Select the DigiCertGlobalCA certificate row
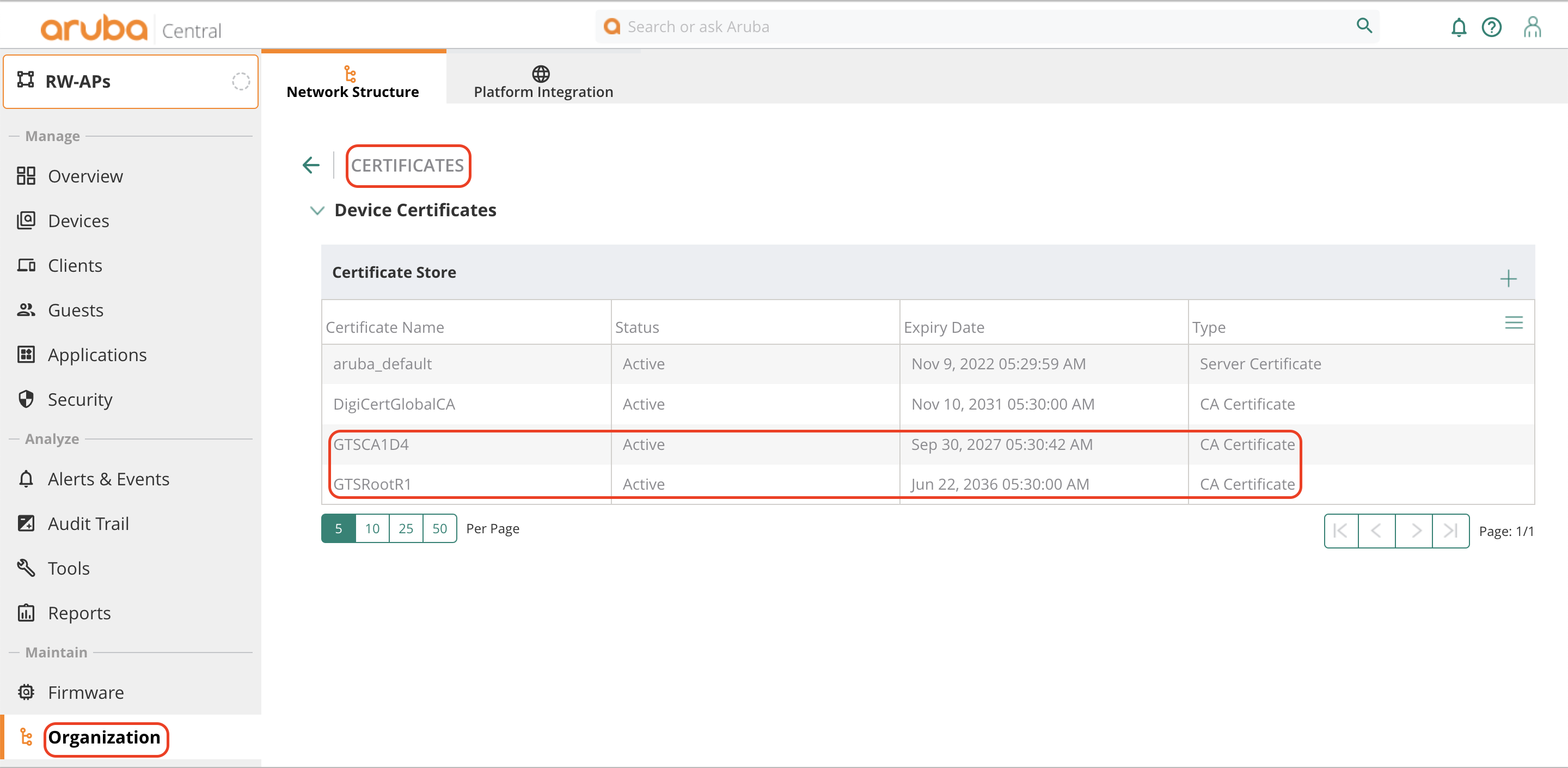The image size is (1568, 768). click(x=928, y=404)
